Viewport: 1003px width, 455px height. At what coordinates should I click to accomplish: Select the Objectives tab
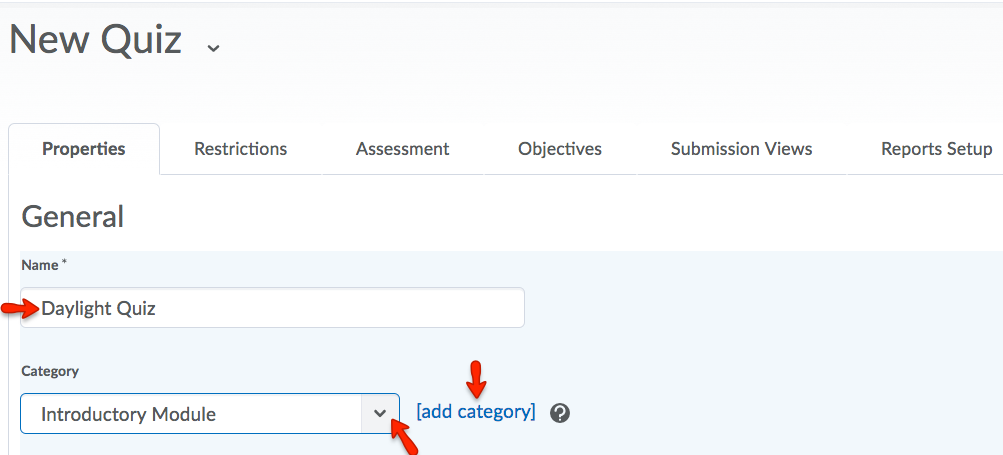(x=560, y=149)
